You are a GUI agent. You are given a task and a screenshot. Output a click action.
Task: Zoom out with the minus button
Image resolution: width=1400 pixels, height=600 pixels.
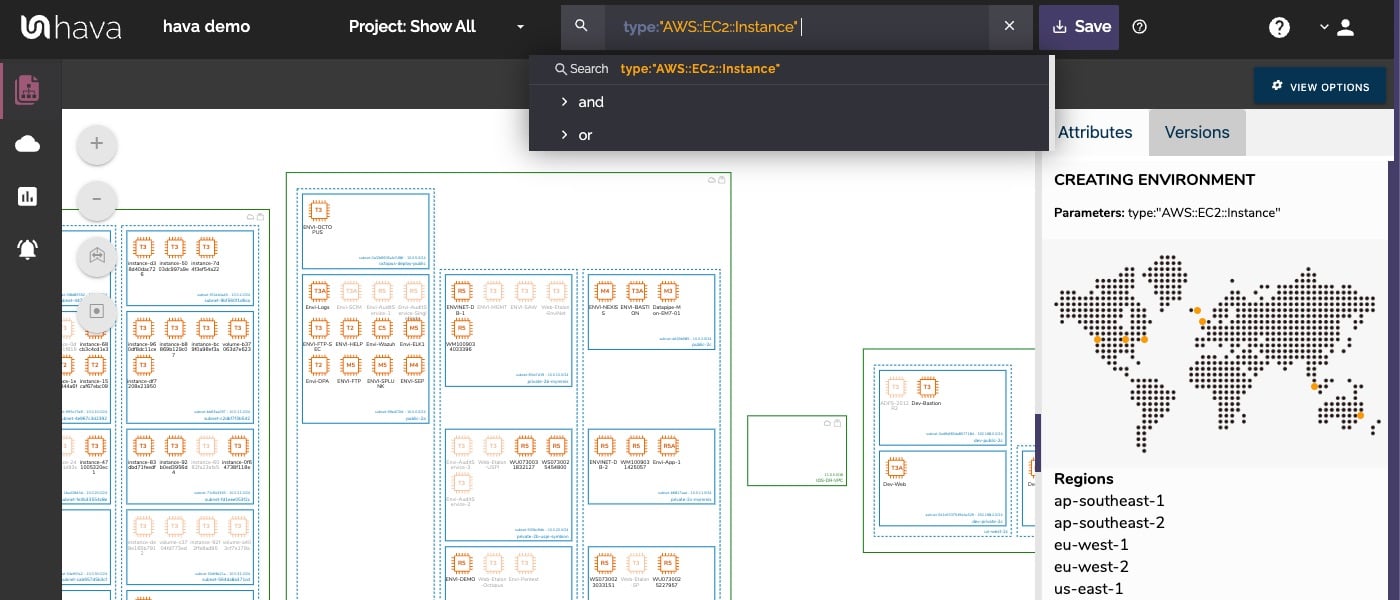(x=97, y=199)
